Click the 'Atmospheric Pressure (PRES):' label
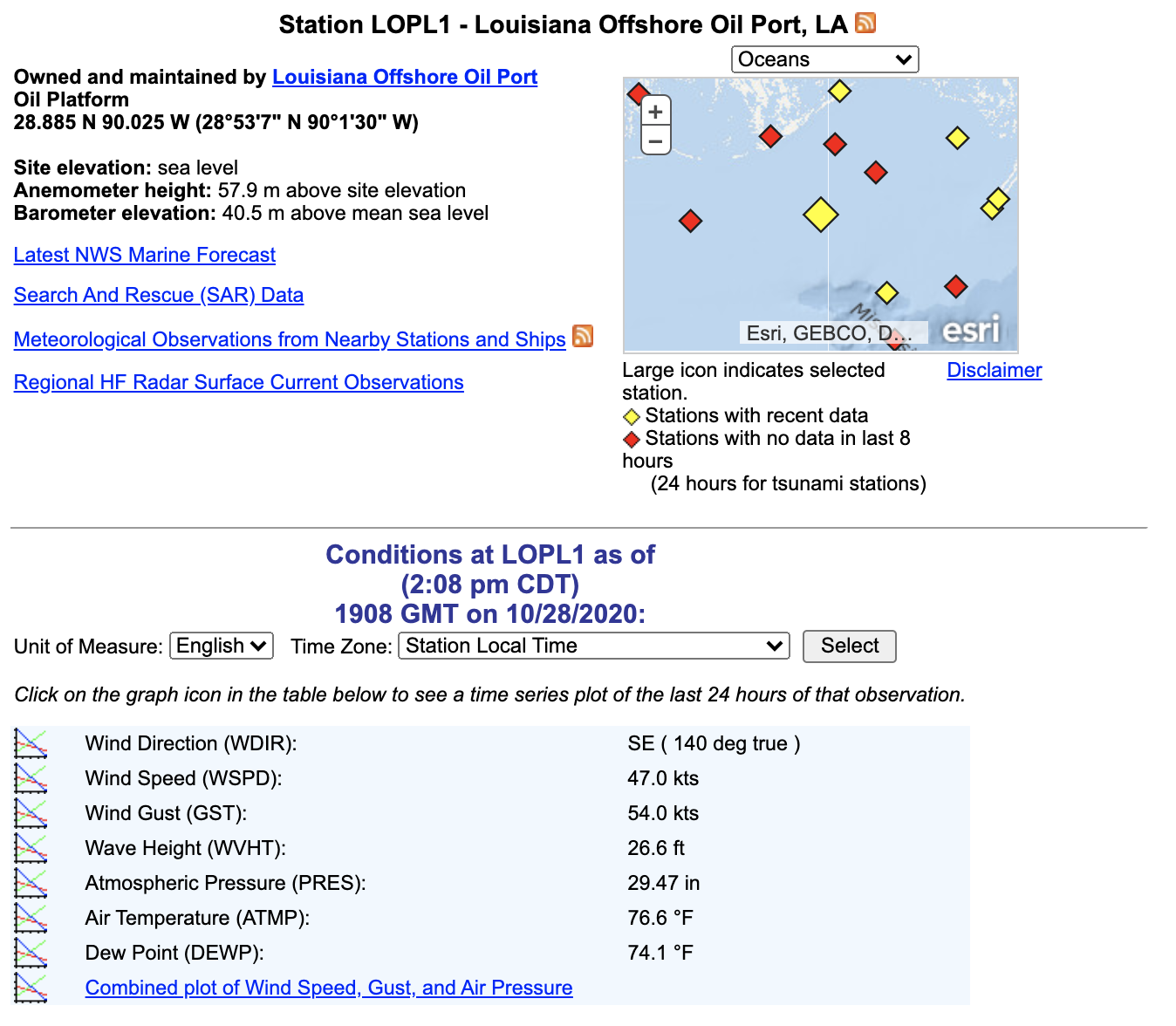The image size is (1176, 1026). (x=226, y=883)
